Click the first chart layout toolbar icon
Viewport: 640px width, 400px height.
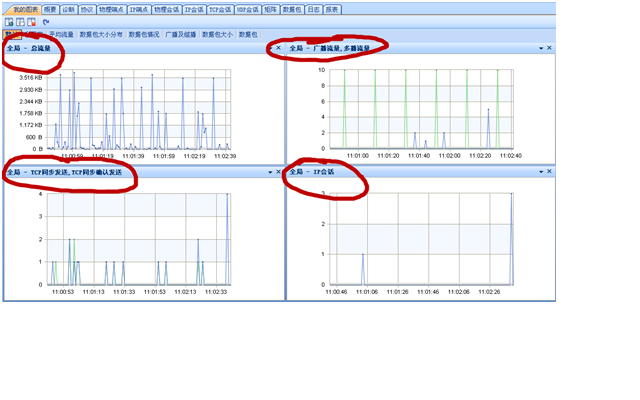pos(8,21)
